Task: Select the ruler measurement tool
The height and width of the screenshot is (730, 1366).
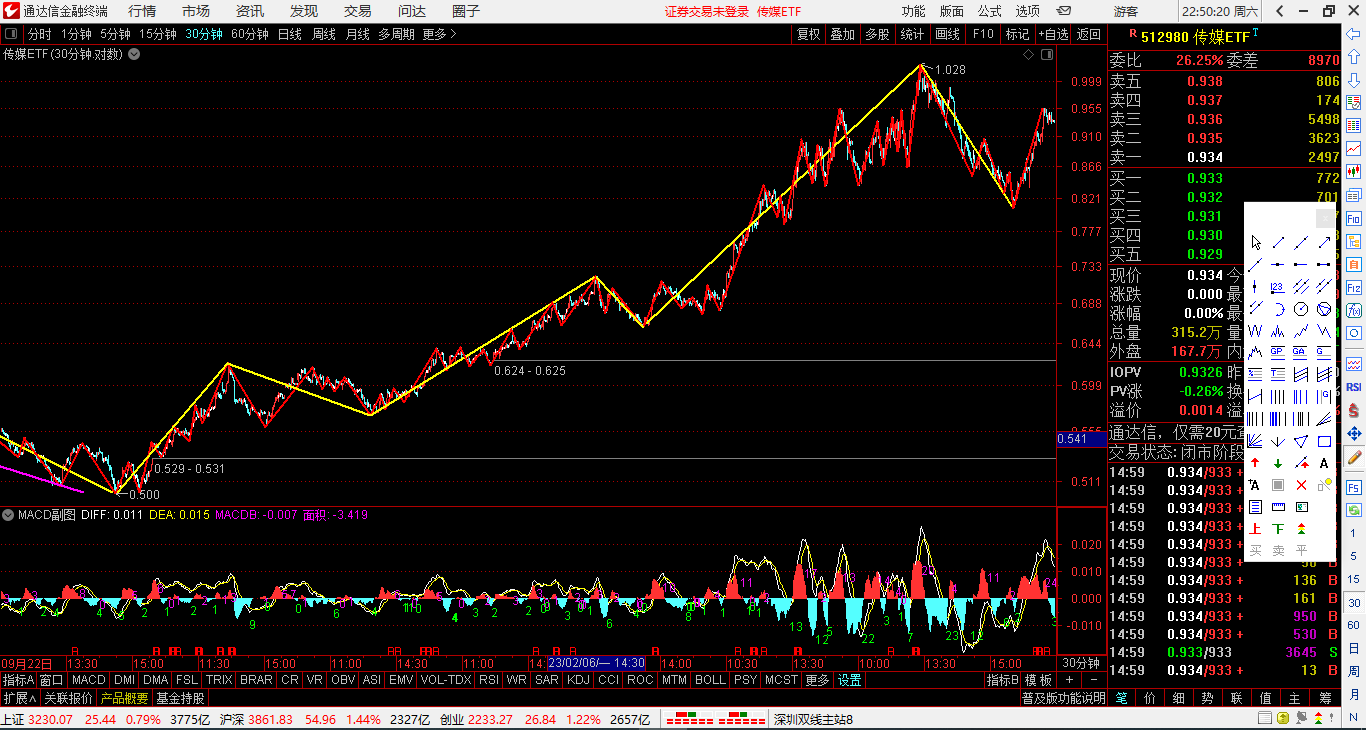Action: pos(1278,507)
